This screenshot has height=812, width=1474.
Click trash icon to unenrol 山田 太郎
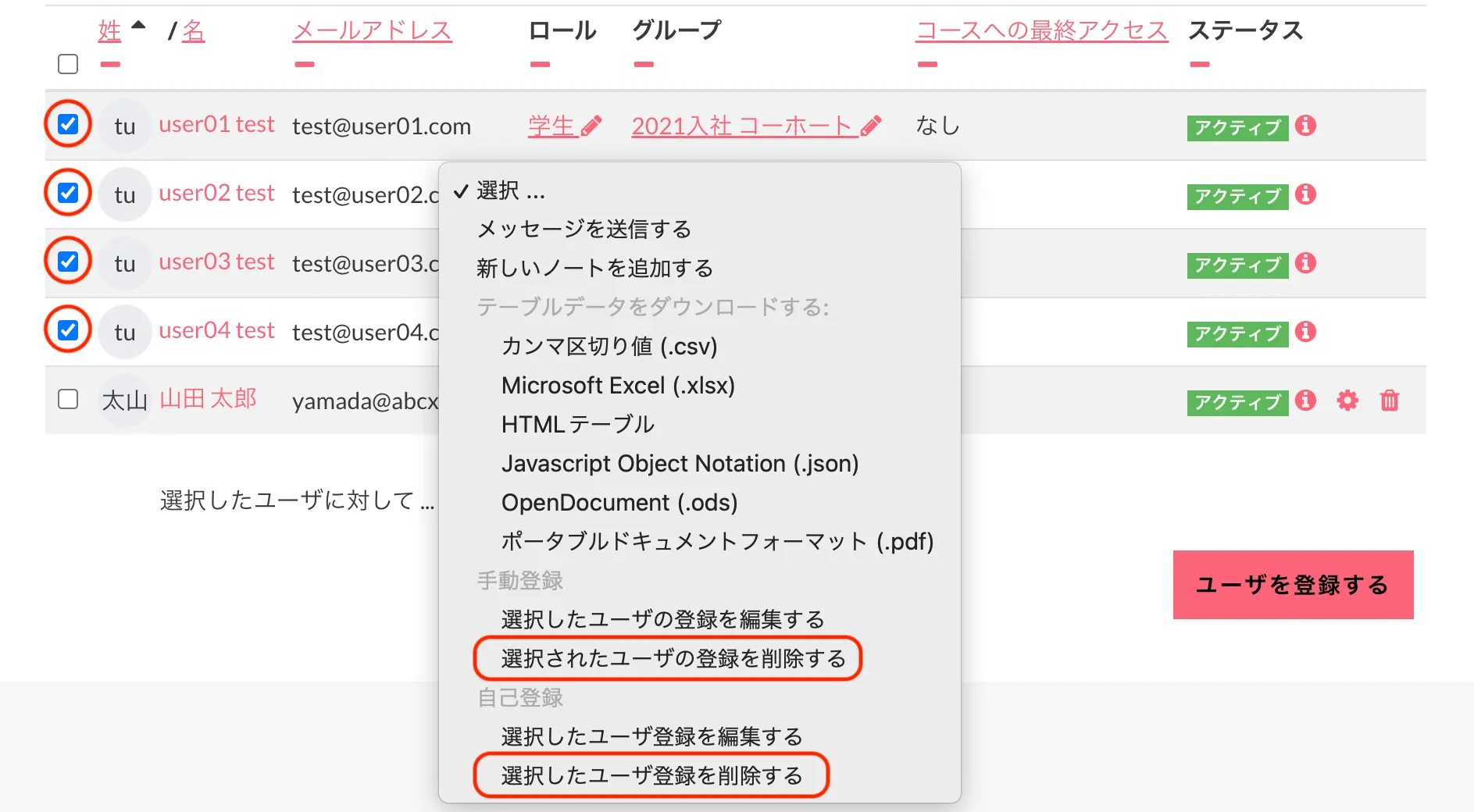[x=1390, y=401]
